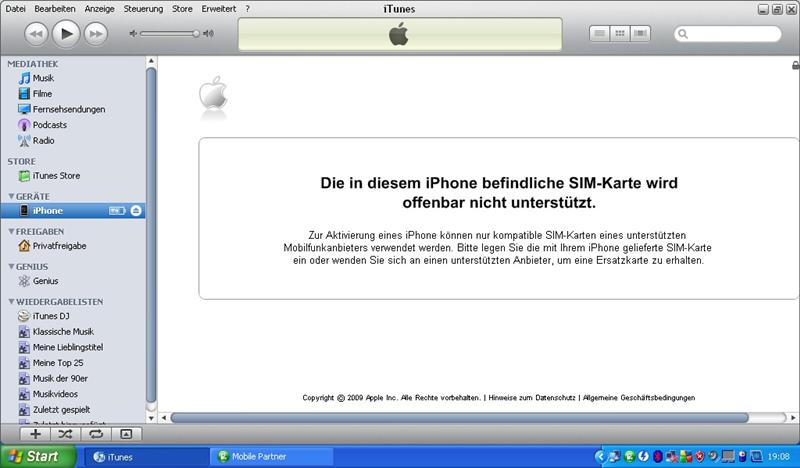This screenshot has width=800, height=468.
Task: Open the Store menu
Action: coord(182,9)
